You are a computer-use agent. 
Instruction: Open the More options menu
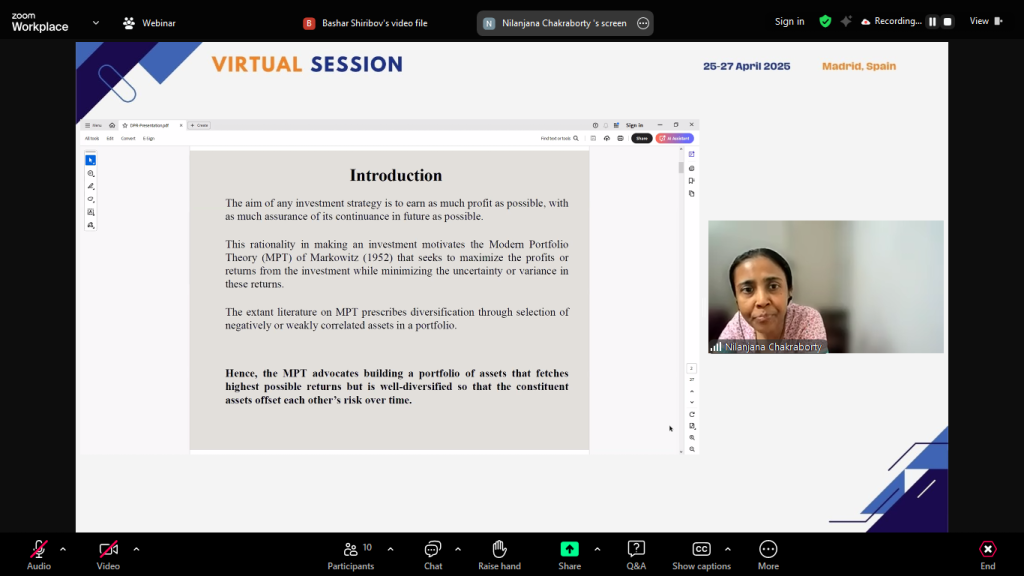click(x=768, y=549)
